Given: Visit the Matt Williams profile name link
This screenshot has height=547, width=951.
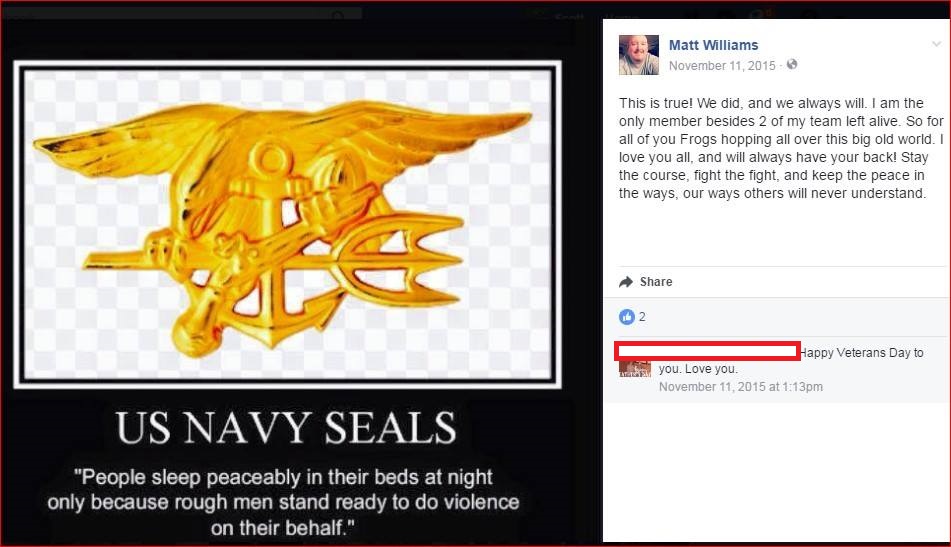Looking at the screenshot, I should pyautogui.click(x=713, y=45).
